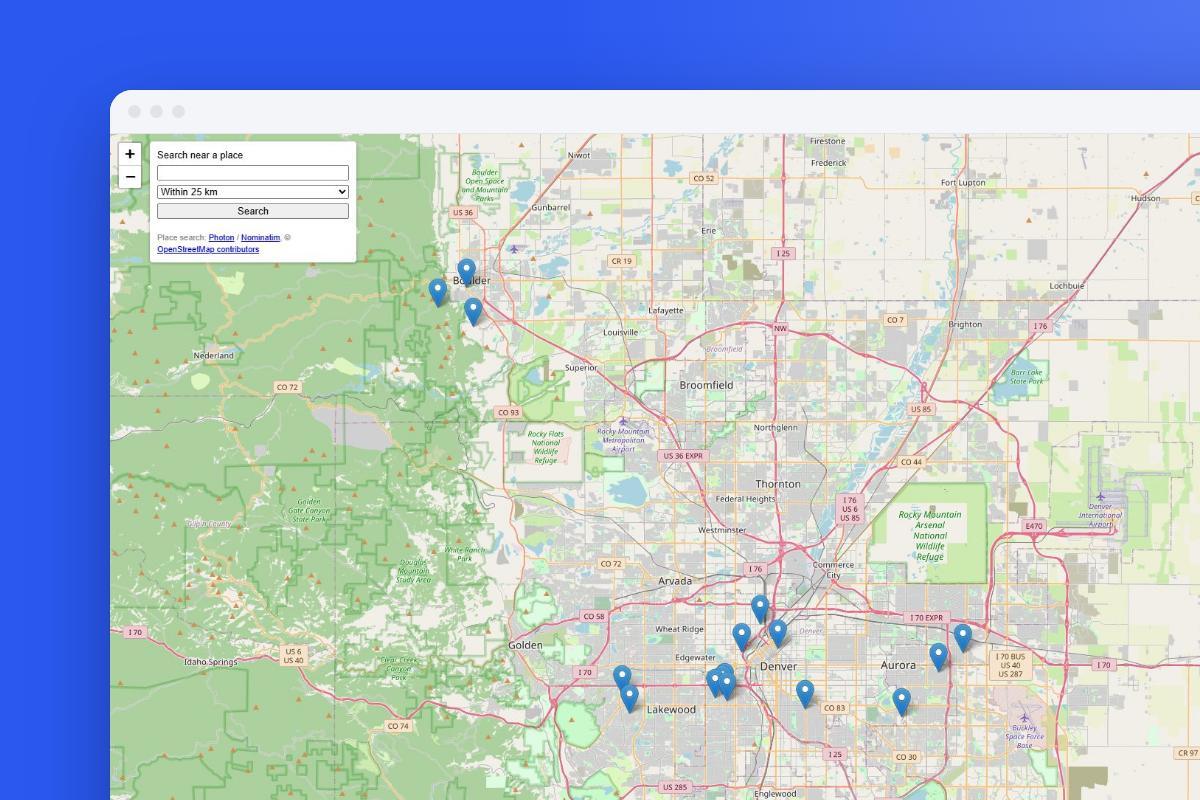The height and width of the screenshot is (800, 1200).
Task: Click the Gunbarrel label
Action: coord(551,207)
